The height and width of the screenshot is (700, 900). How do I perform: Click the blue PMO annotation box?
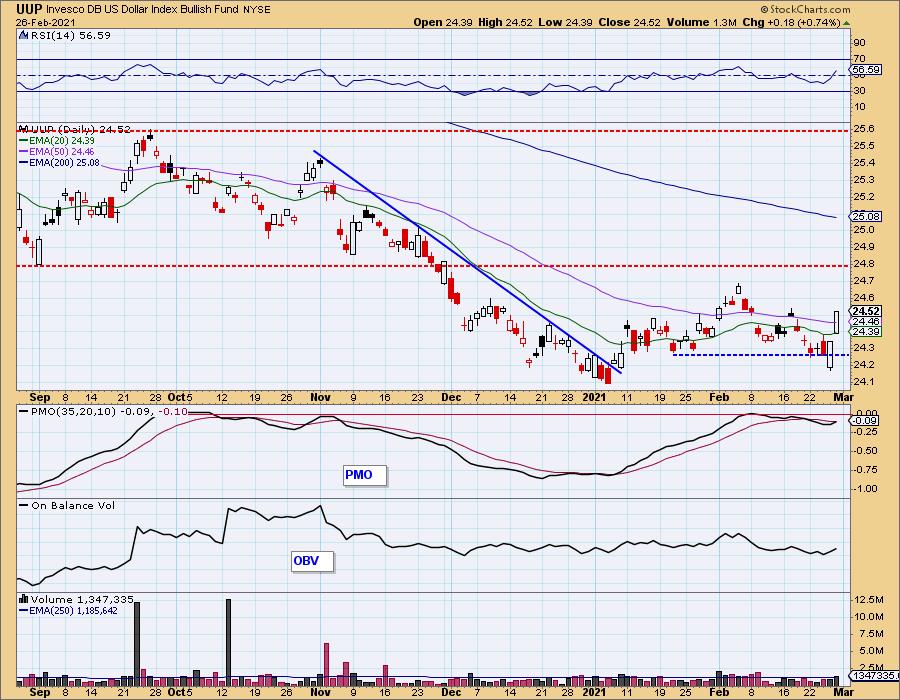(x=365, y=475)
